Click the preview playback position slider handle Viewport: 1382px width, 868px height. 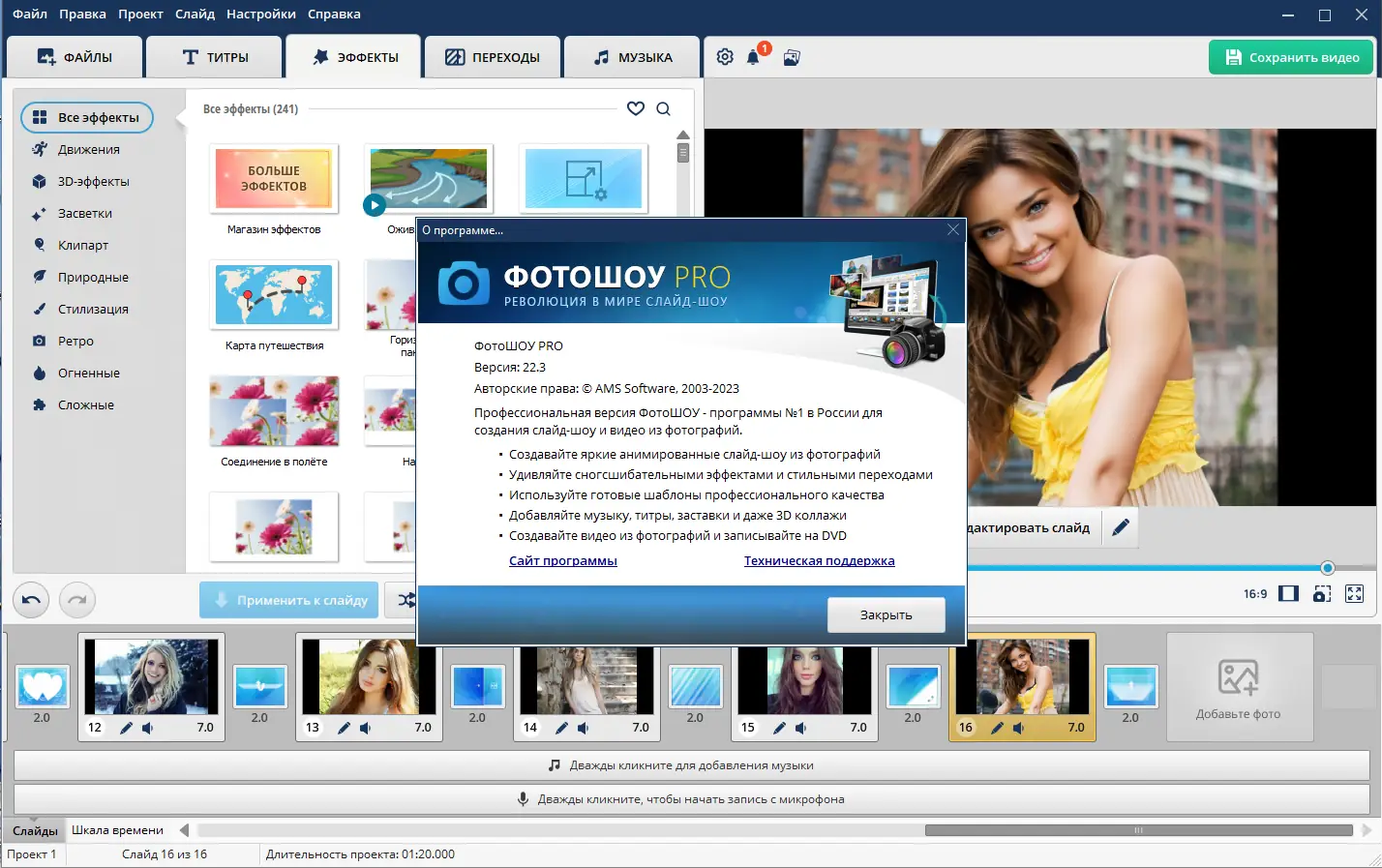tap(1328, 568)
